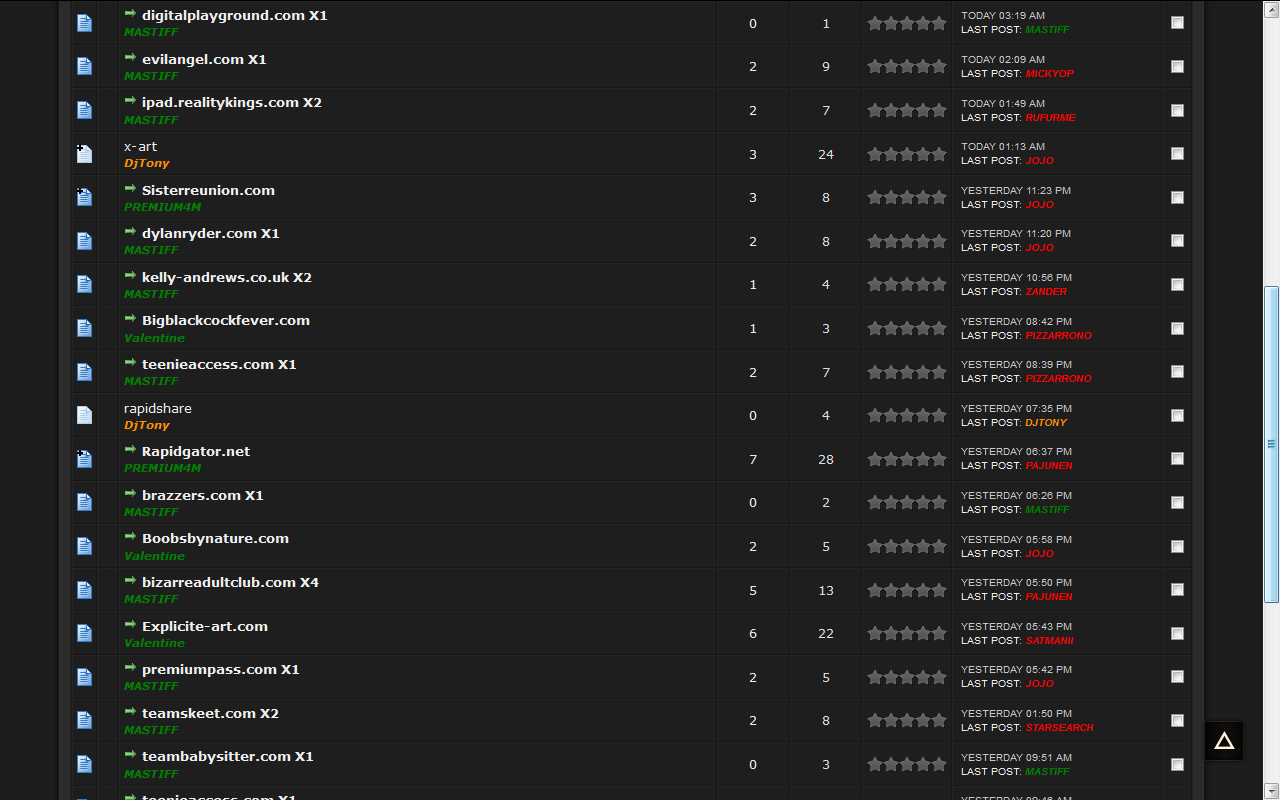
Task: Click thread icon beside teamskeet.com X2
Action: [x=84, y=720]
